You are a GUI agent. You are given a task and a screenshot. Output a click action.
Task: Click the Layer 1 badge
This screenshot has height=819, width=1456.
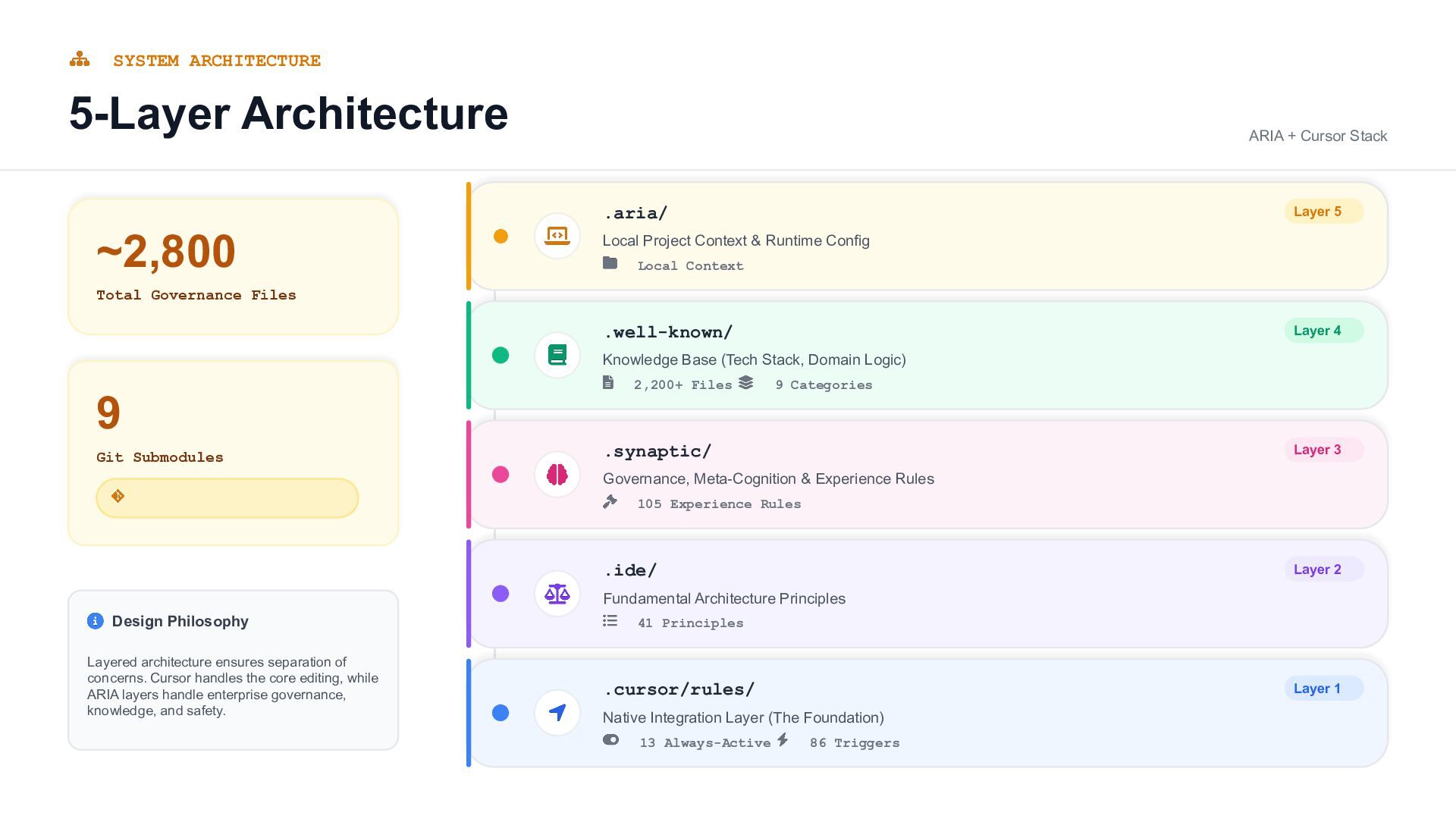1323,689
